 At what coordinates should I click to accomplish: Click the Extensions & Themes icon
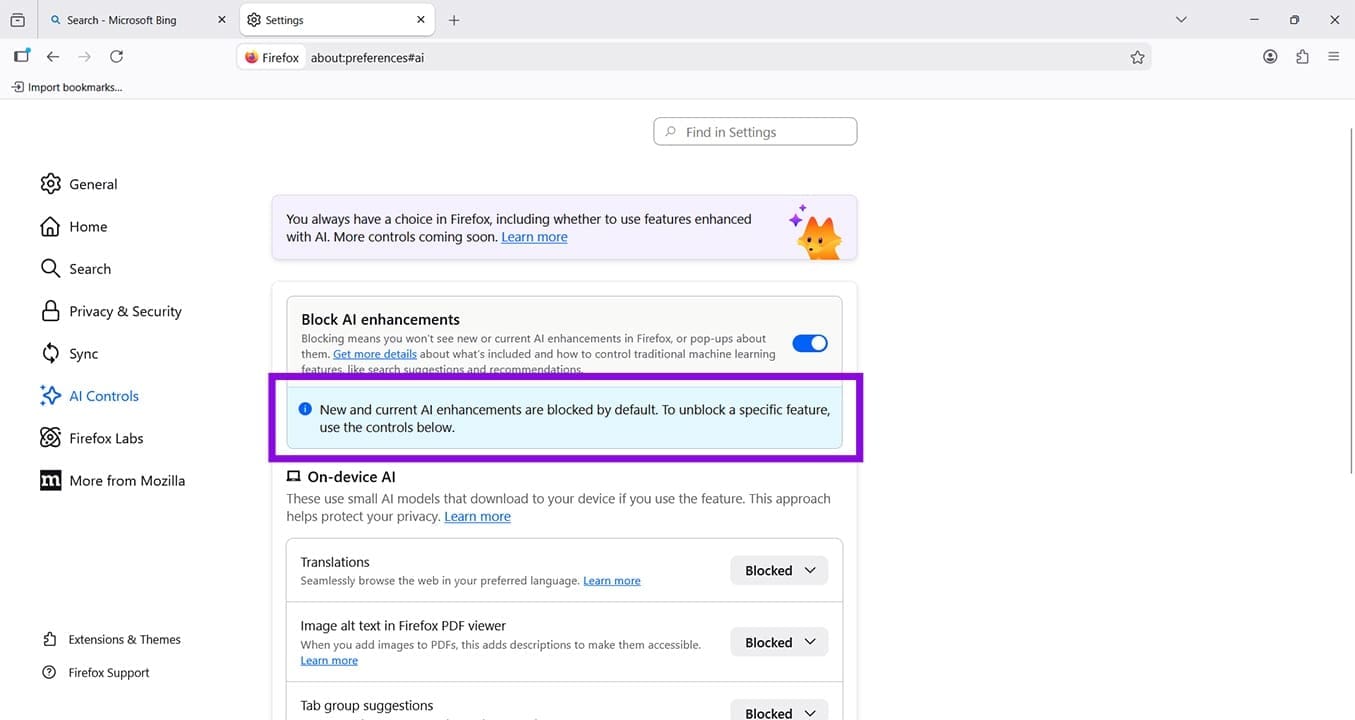click(49, 640)
